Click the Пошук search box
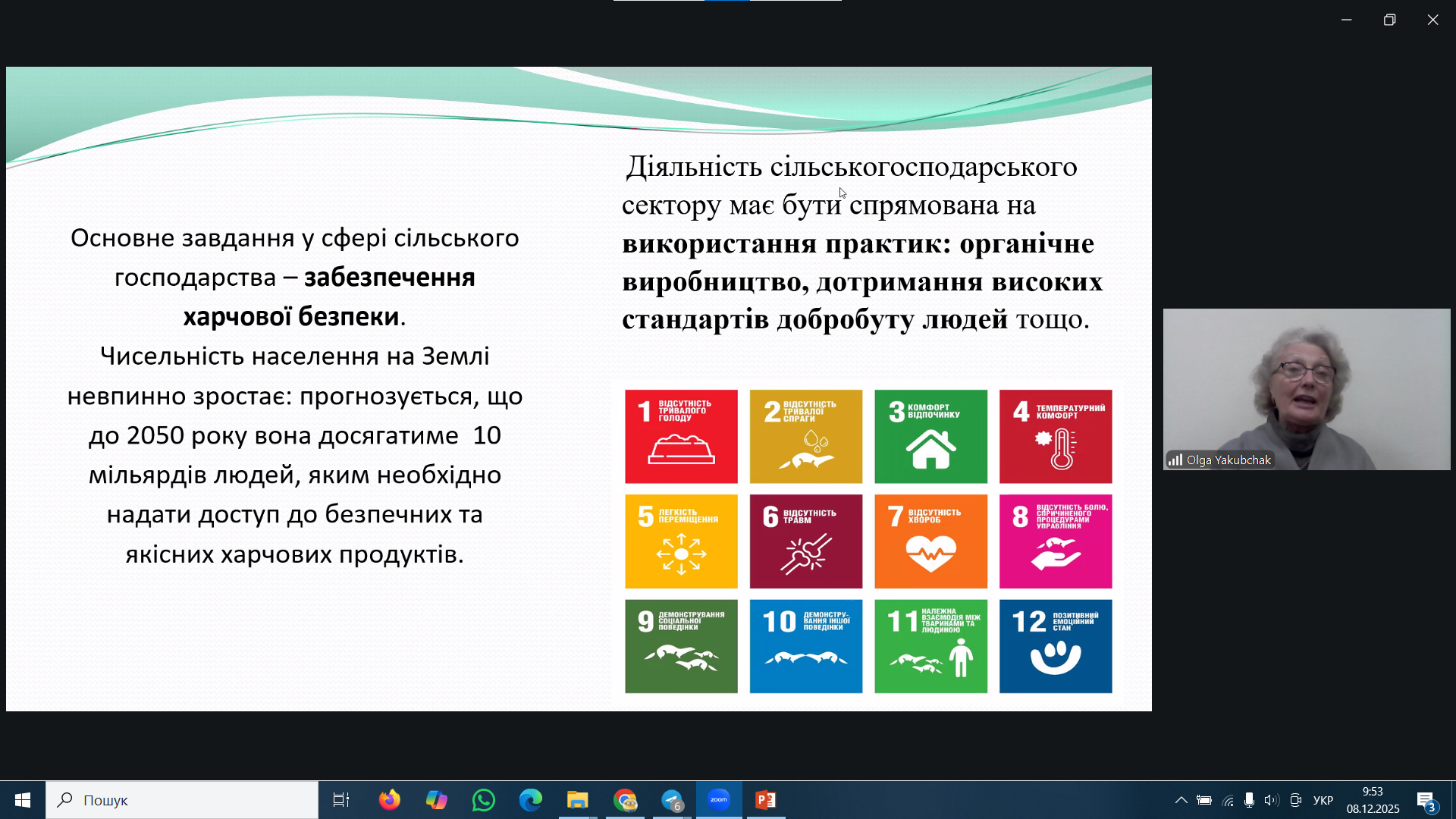Image resolution: width=1456 pixels, height=819 pixels. point(182,800)
